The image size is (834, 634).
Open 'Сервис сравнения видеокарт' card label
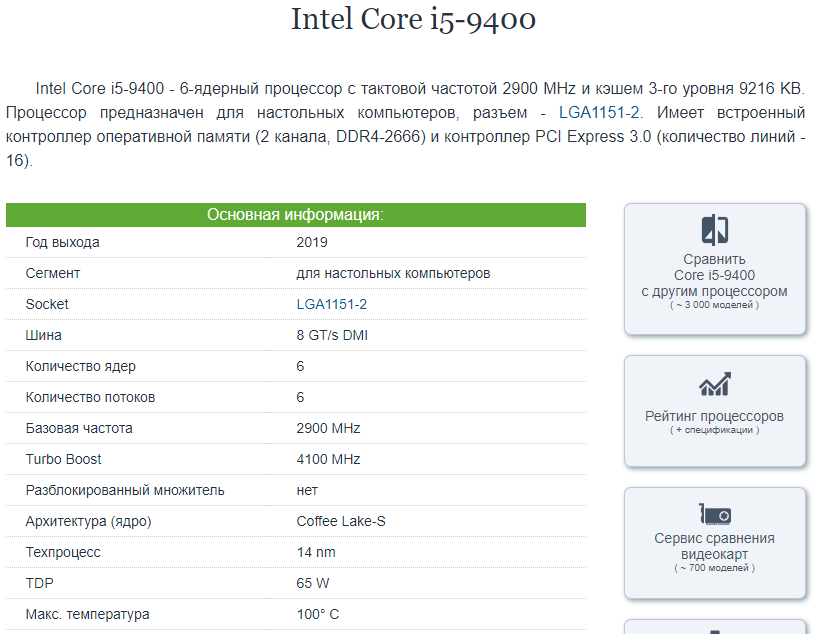click(714, 546)
